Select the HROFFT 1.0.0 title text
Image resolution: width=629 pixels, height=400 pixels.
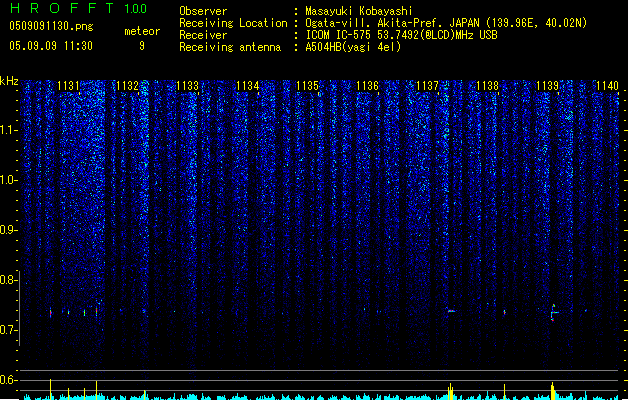pos(79,8)
